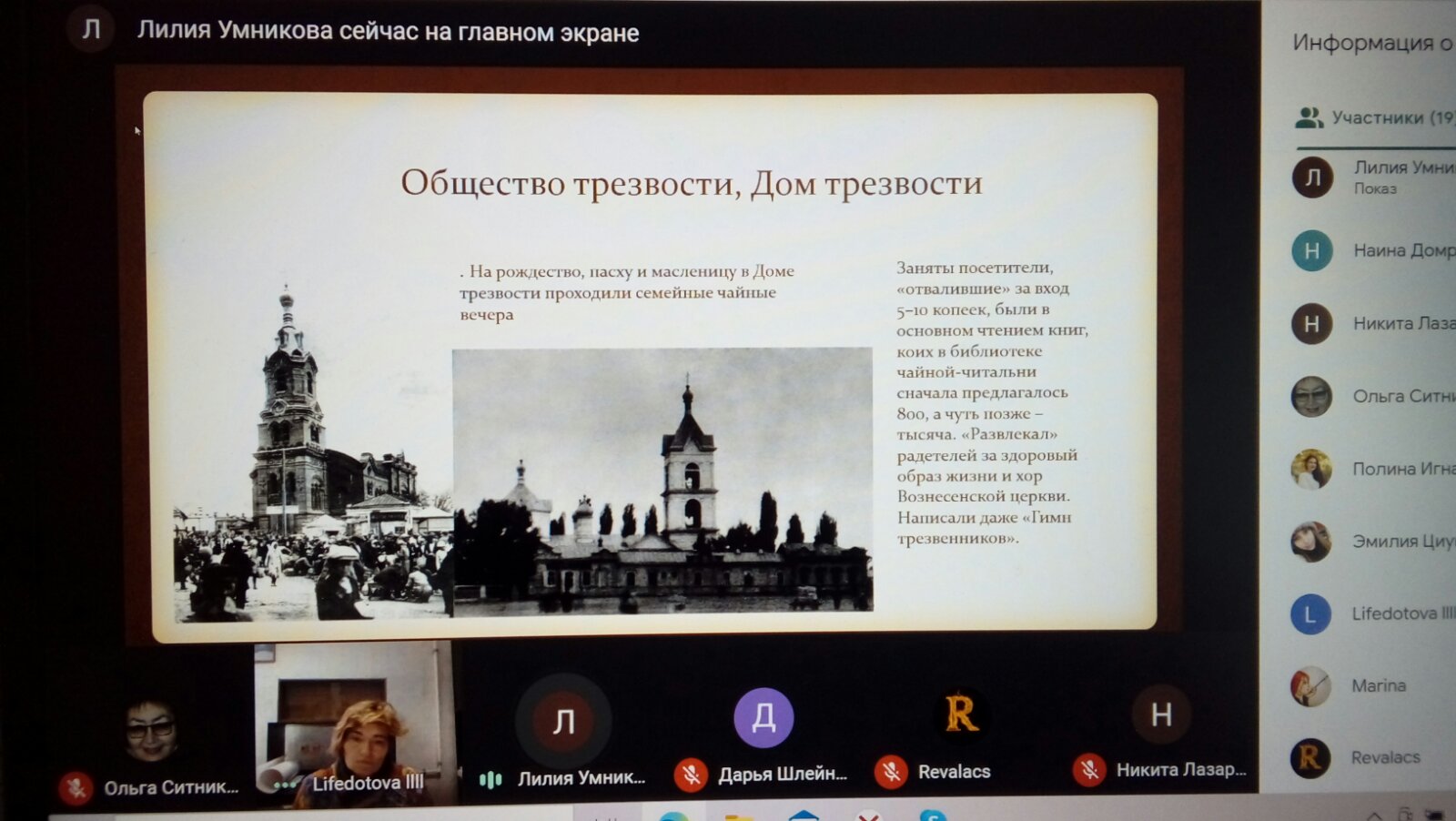Click Revalacs' R avatar in the participants list

(1310, 757)
